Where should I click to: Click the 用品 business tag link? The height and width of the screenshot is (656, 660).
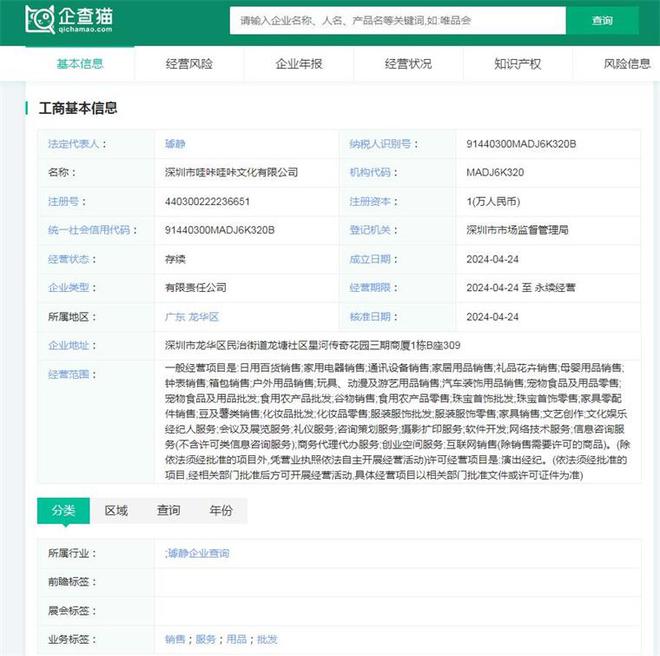pos(237,639)
